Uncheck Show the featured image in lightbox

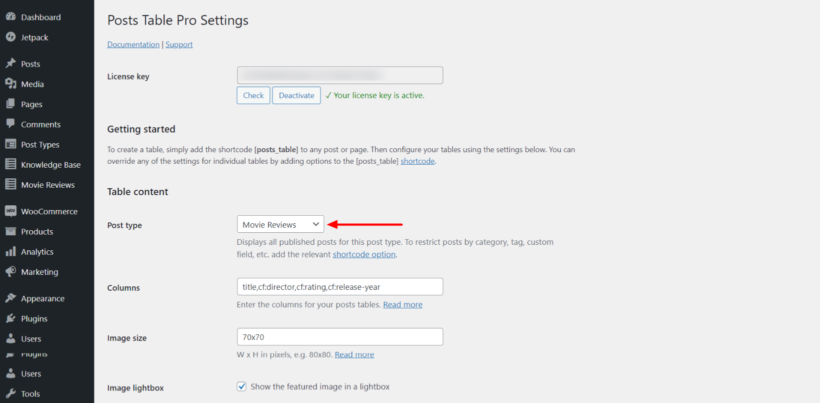[242, 387]
